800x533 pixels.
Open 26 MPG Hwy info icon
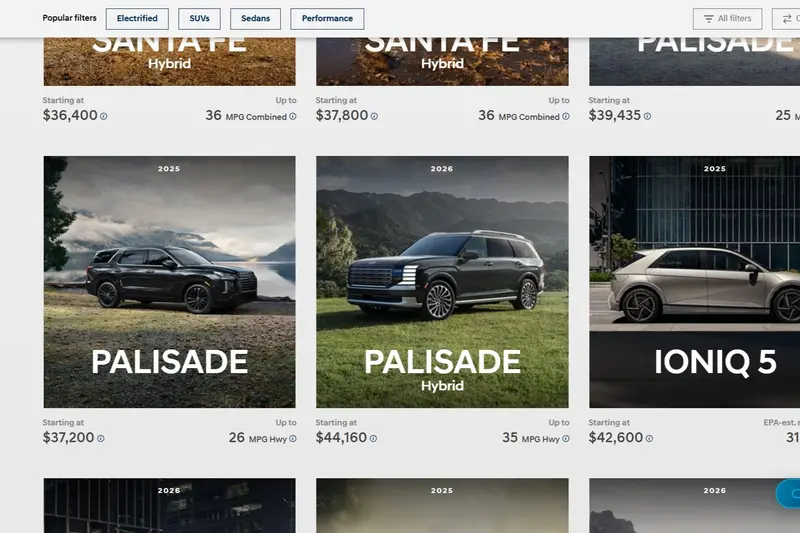click(293, 439)
